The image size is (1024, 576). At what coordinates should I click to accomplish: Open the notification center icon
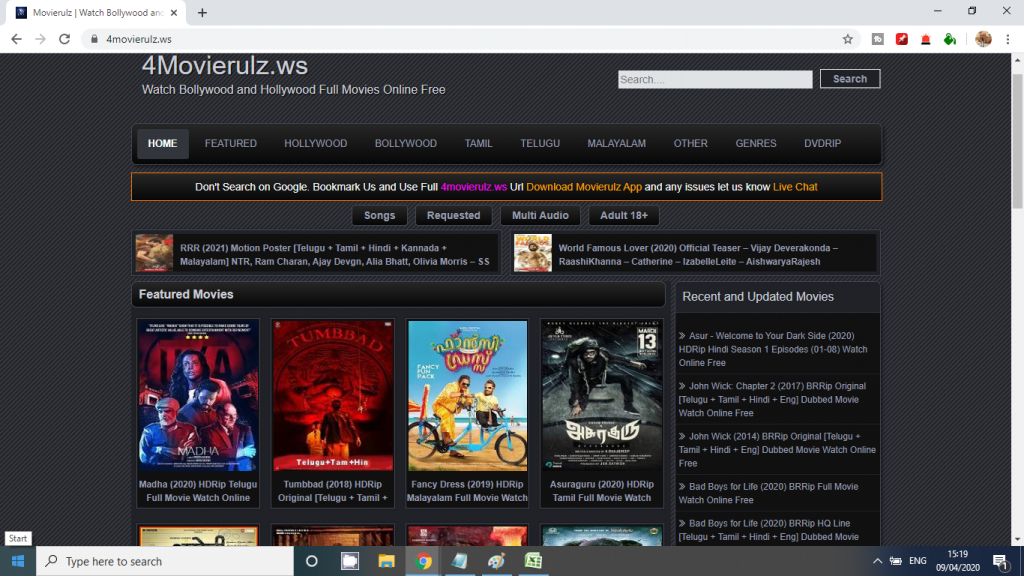coord(1000,561)
